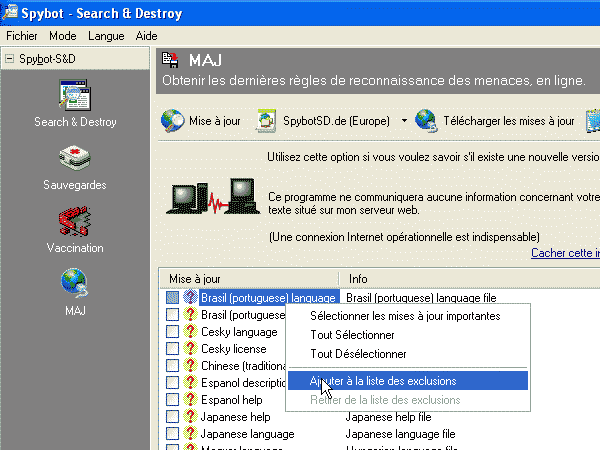Open the Sauvegardes first-aid kit icon

(x=75, y=158)
